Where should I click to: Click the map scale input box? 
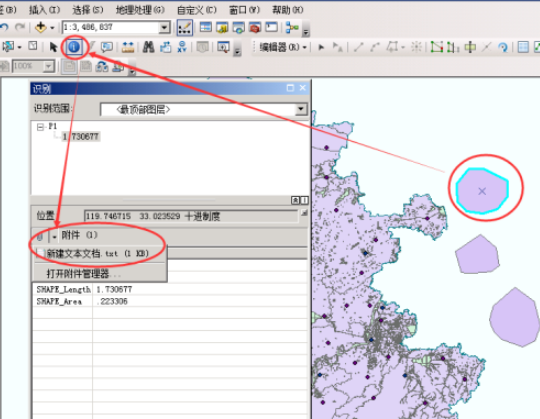tap(111, 27)
